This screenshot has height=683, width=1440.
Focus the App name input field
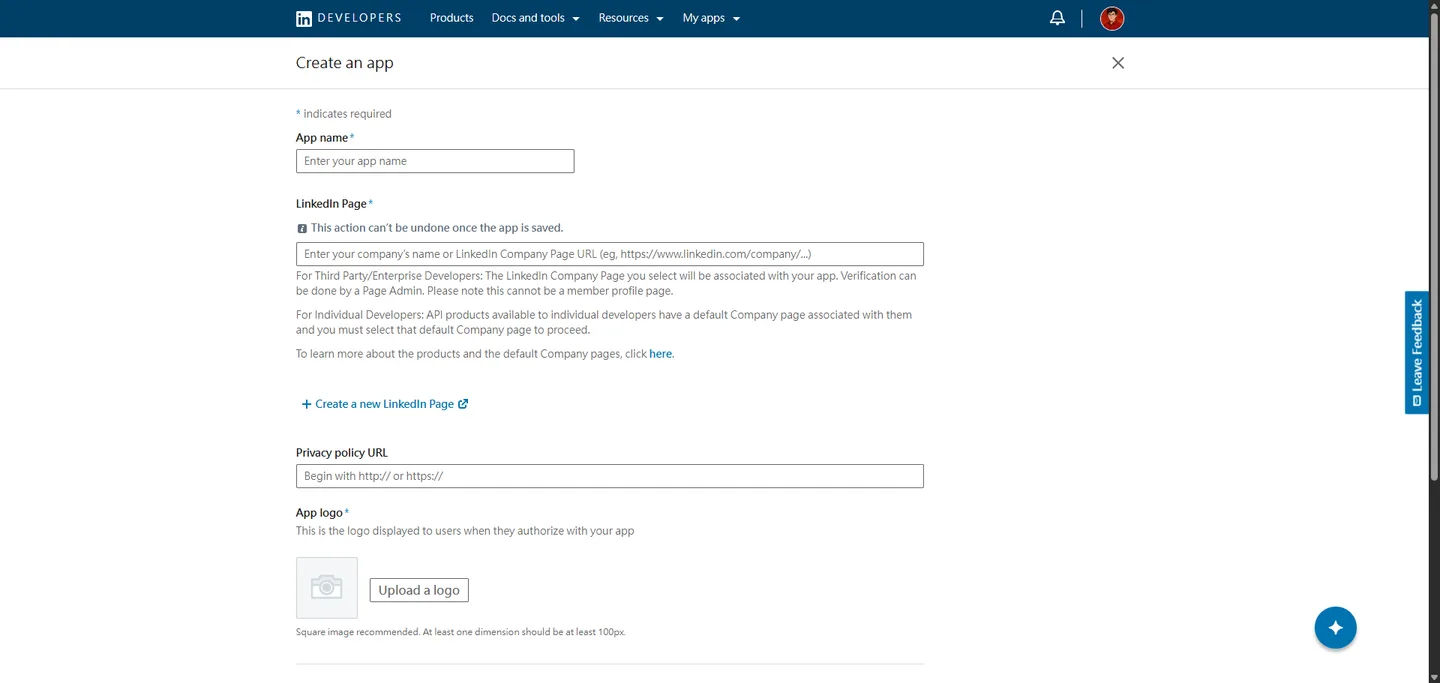435,161
